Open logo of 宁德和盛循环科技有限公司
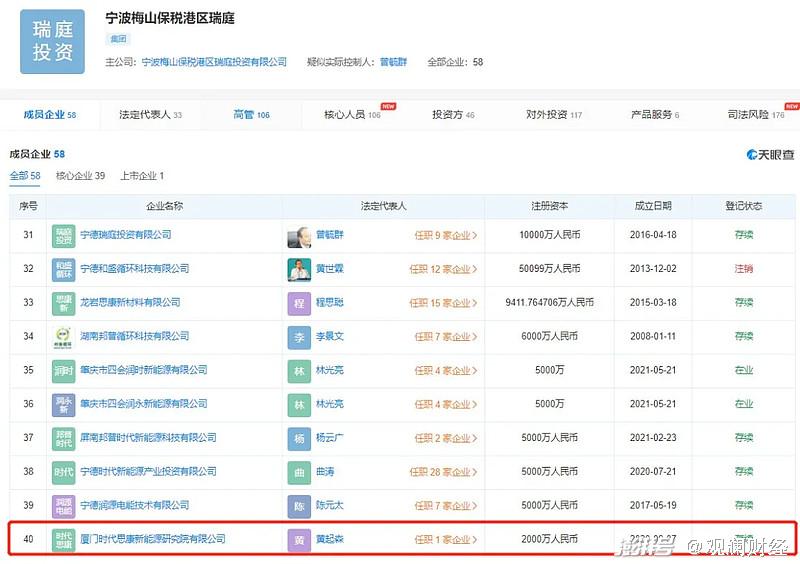Viewport: 800px width, 564px height. tap(64, 269)
